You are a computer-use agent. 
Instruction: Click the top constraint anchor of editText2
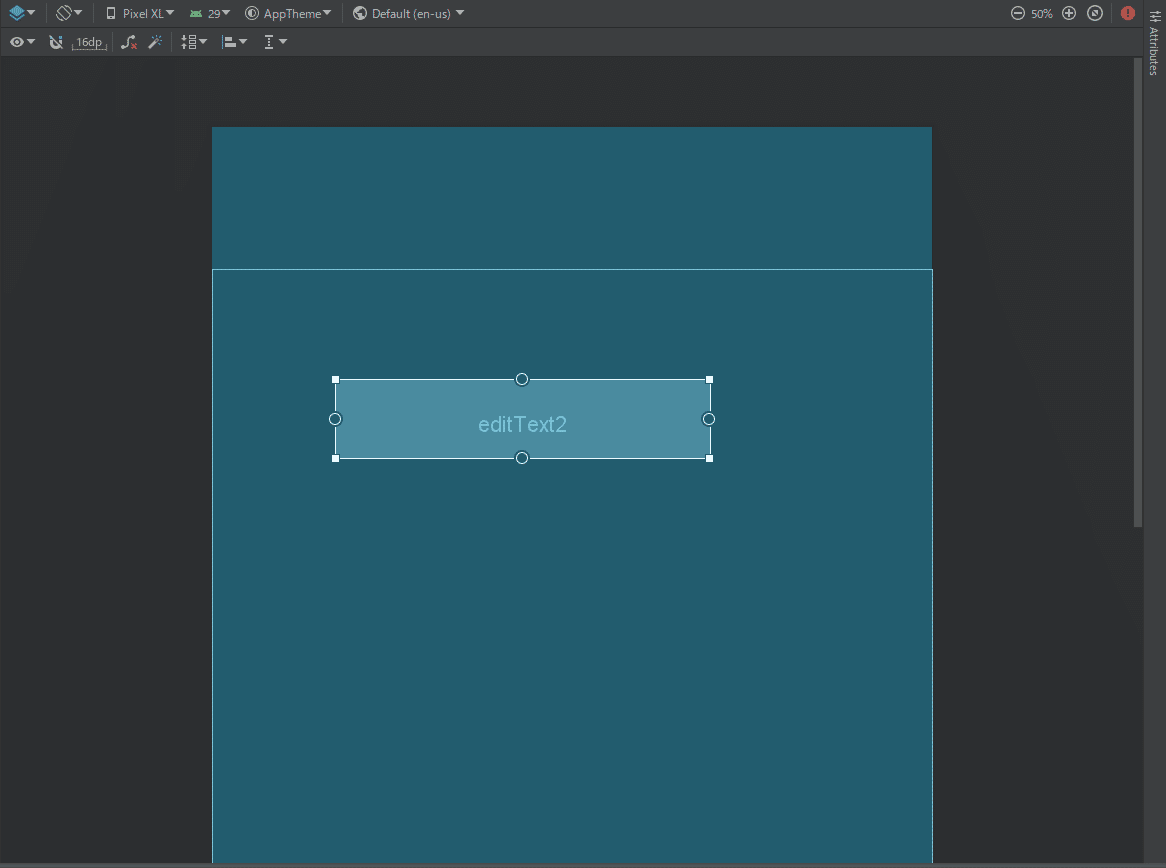[522, 379]
